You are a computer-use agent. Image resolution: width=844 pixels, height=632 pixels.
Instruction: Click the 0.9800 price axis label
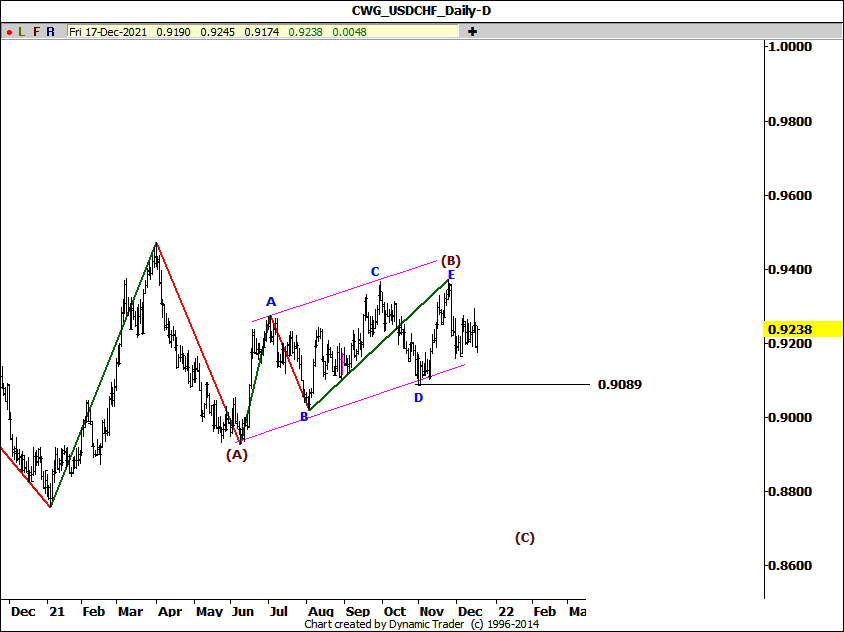click(x=790, y=122)
